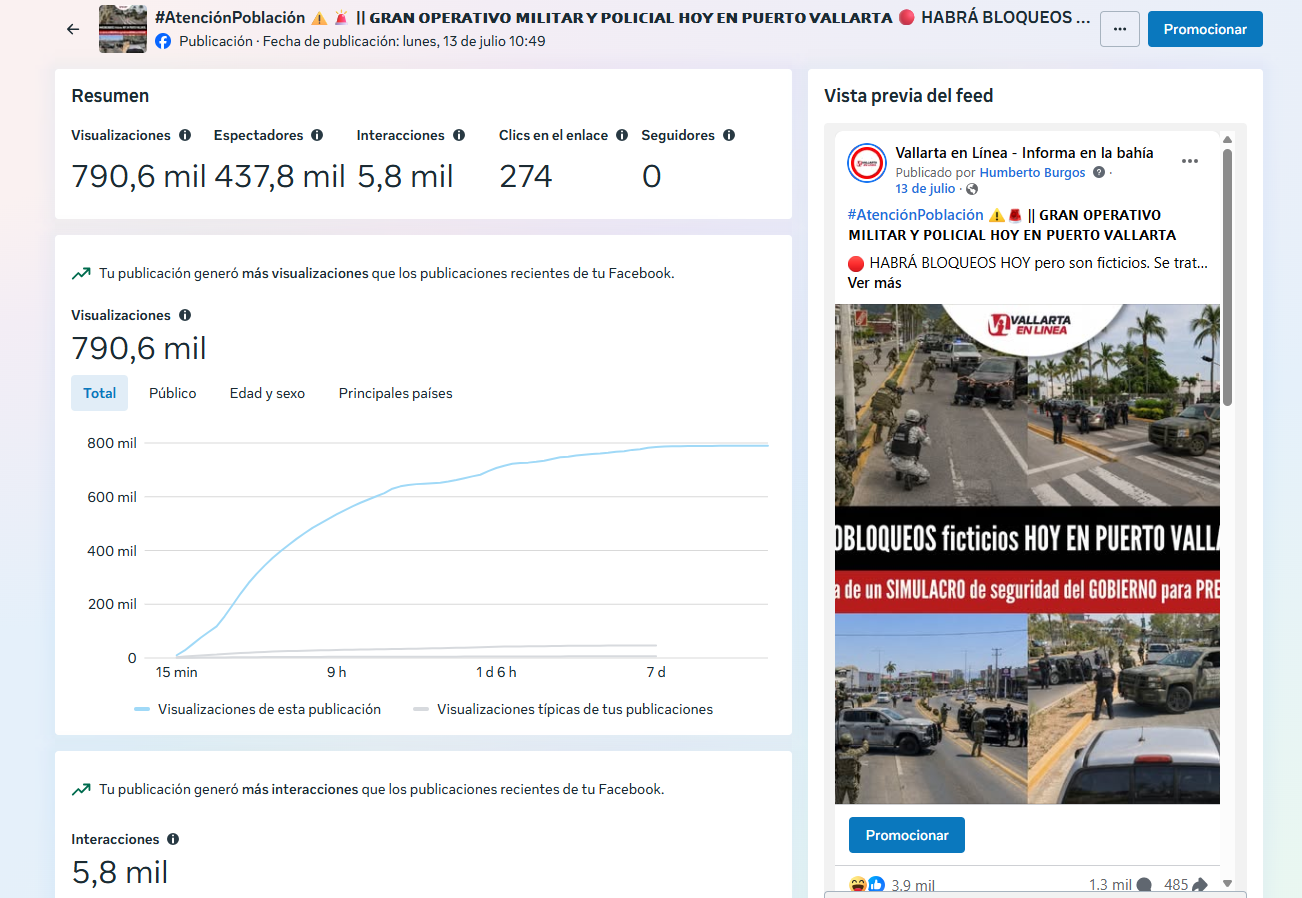Open the three-dot more options button in header
This screenshot has width=1302, height=898.
coord(1119,29)
